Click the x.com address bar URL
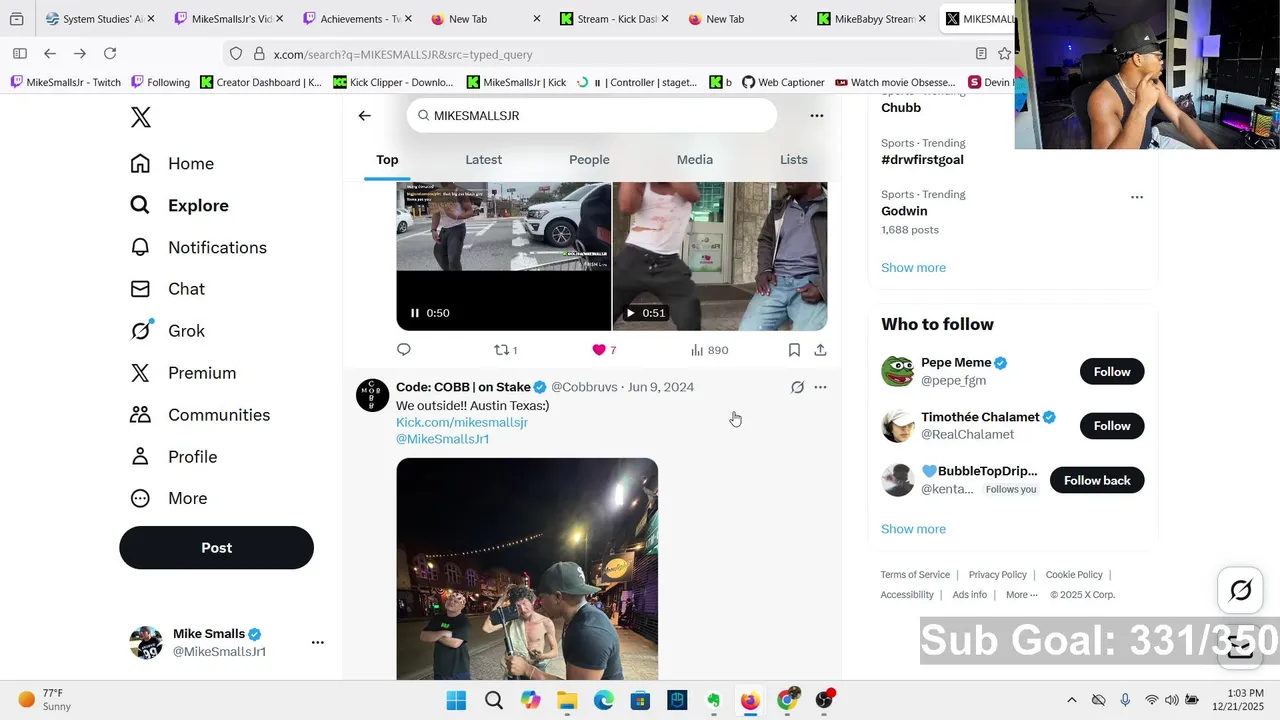The height and width of the screenshot is (720, 1280). click(403, 54)
